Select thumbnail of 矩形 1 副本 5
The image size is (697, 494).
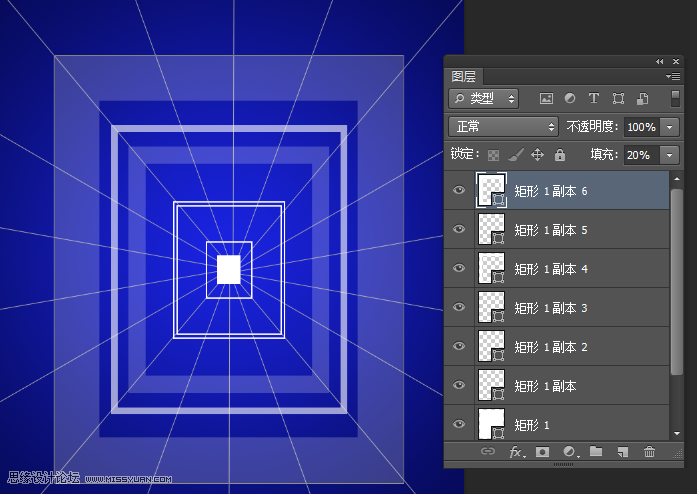(491, 229)
